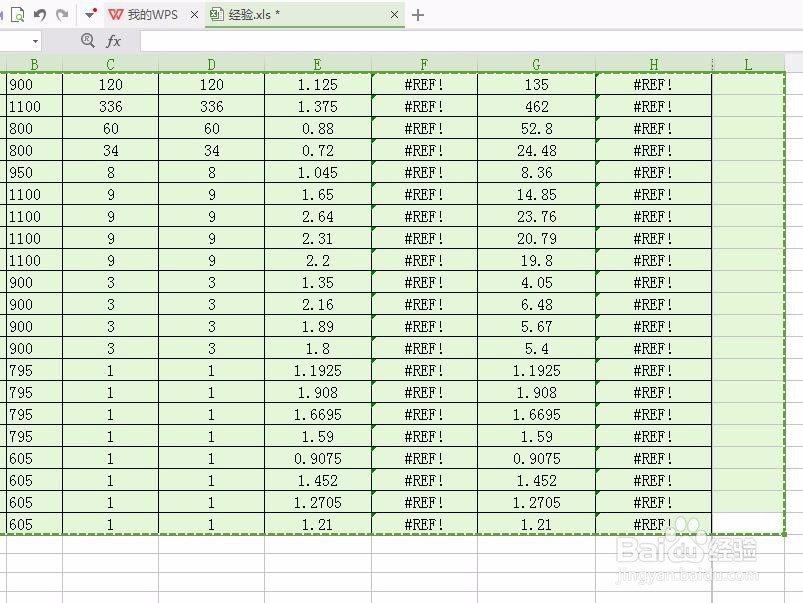The width and height of the screenshot is (803, 603).
Task: Click column E cell with value 1.65
Action: [x=318, y=195]
